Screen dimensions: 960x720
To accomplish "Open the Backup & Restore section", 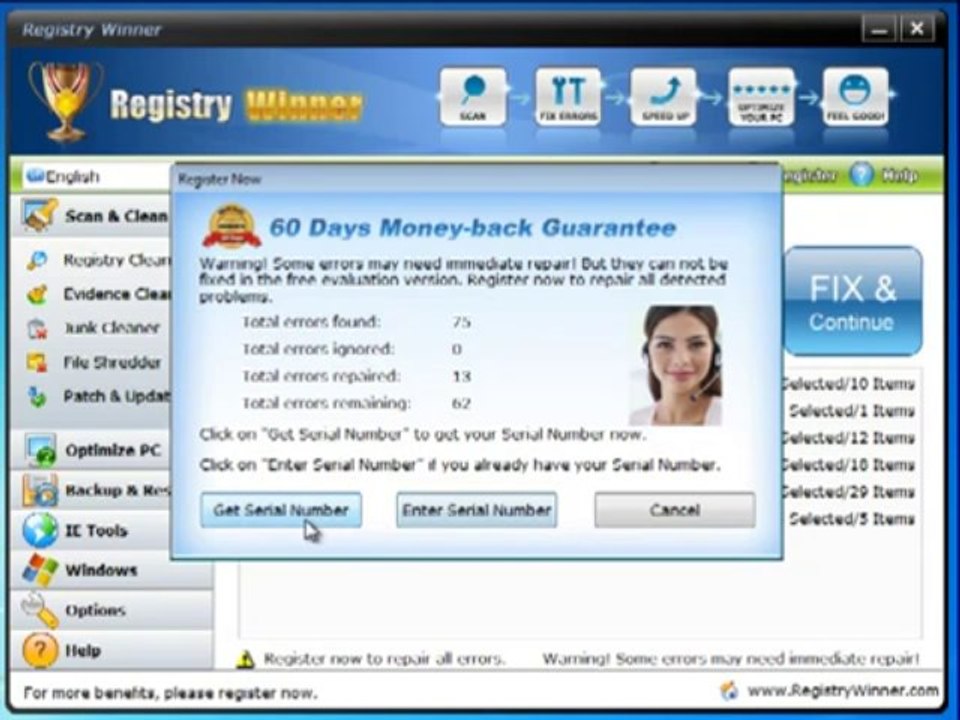I will point(92,490).
